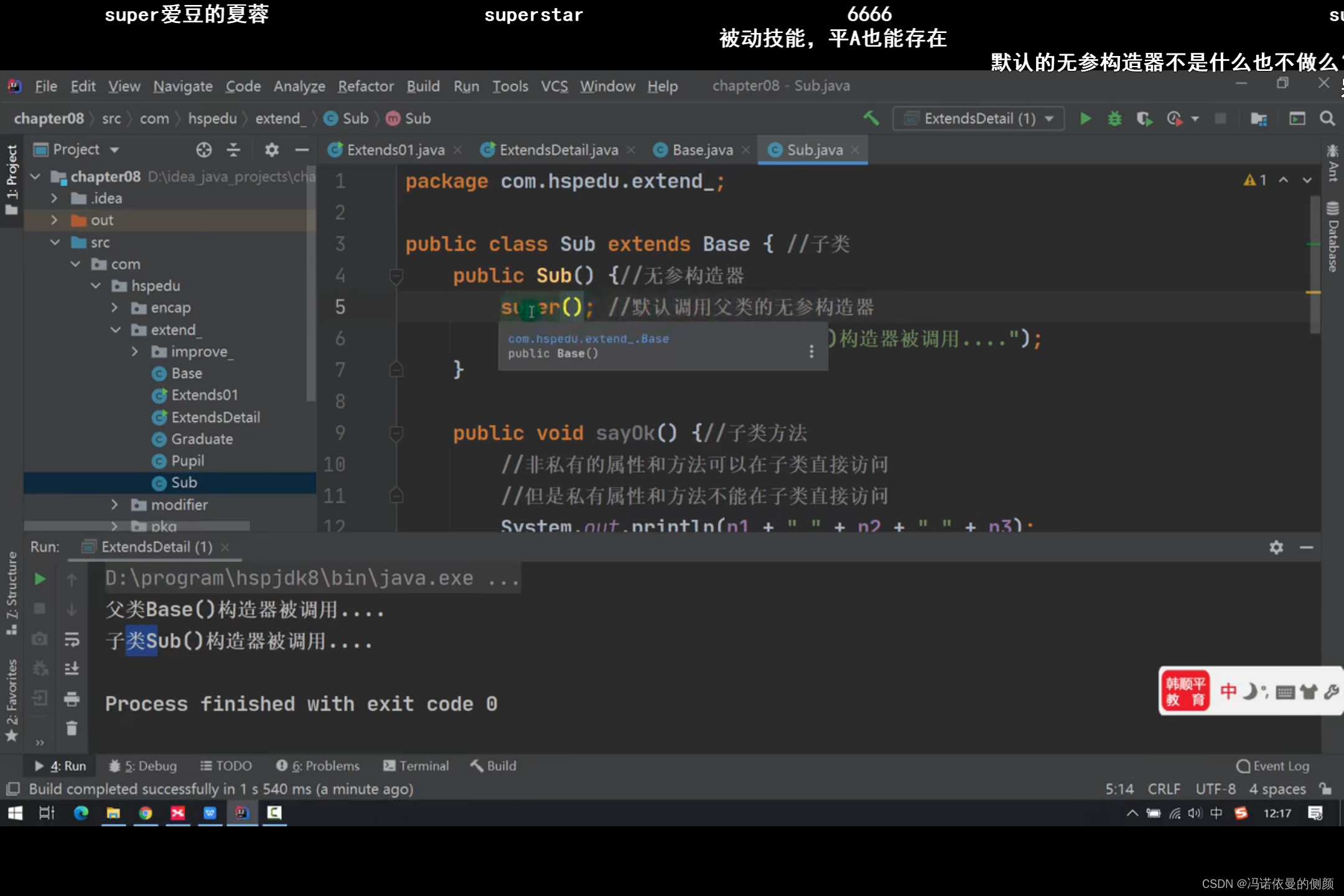Open the Refactor menu
This screenshot has height=896, width=1344.
tap(365, 86)
